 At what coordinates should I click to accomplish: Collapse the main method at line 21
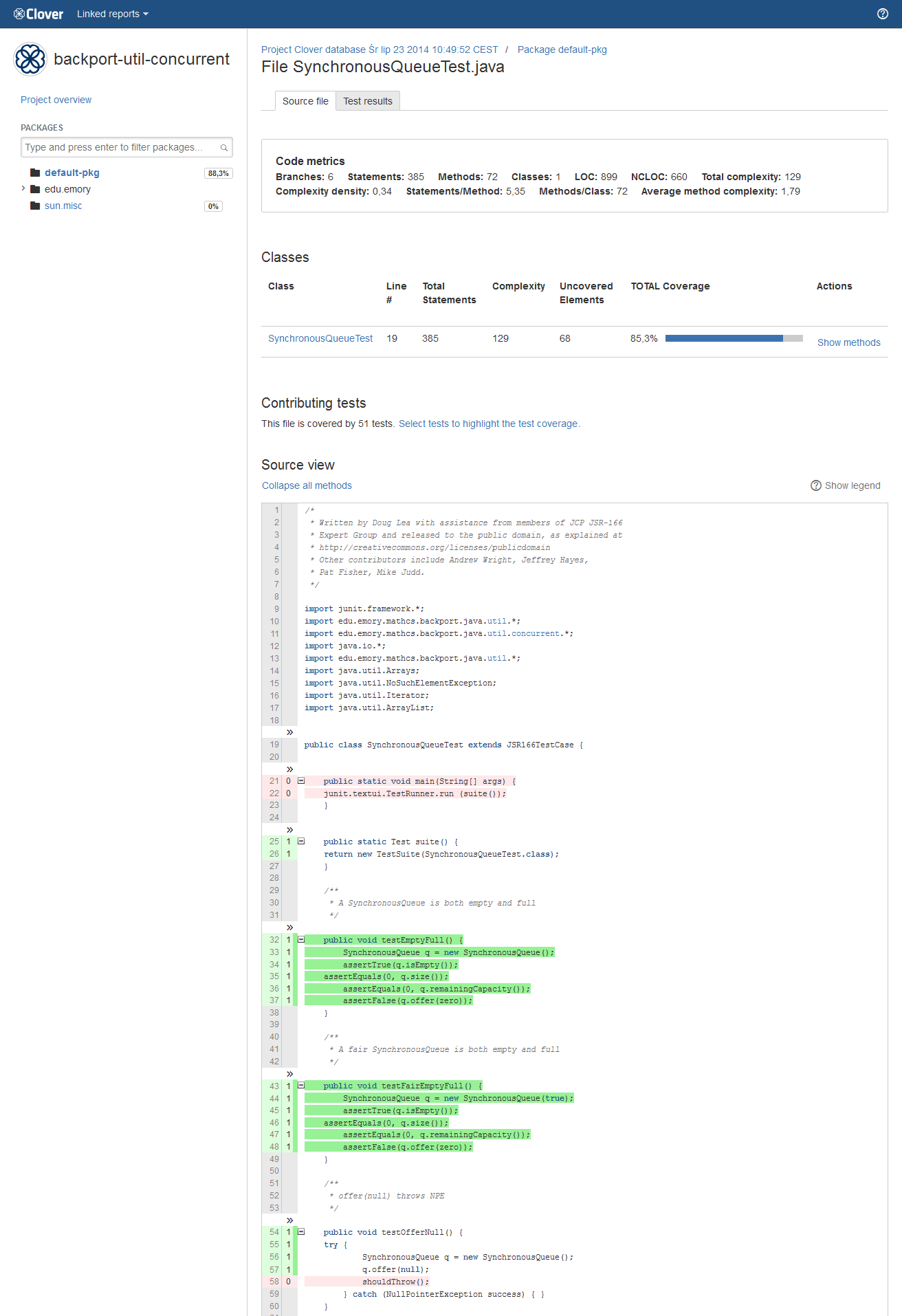pyautogui.click(x=301, y=781)
